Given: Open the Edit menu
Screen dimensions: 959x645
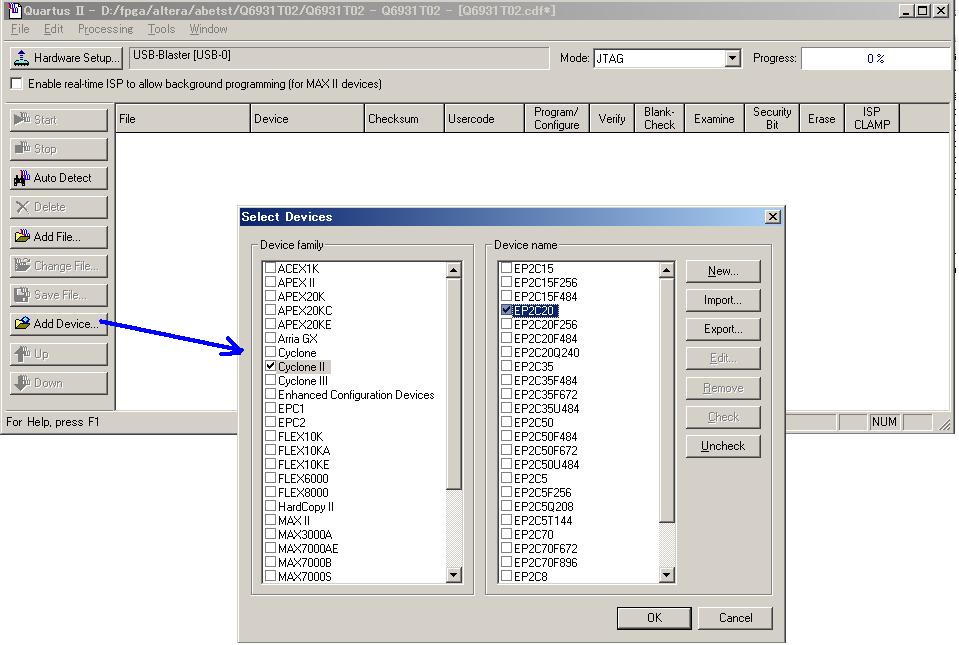Looking at the screenshot, I should tap(54, 29).
